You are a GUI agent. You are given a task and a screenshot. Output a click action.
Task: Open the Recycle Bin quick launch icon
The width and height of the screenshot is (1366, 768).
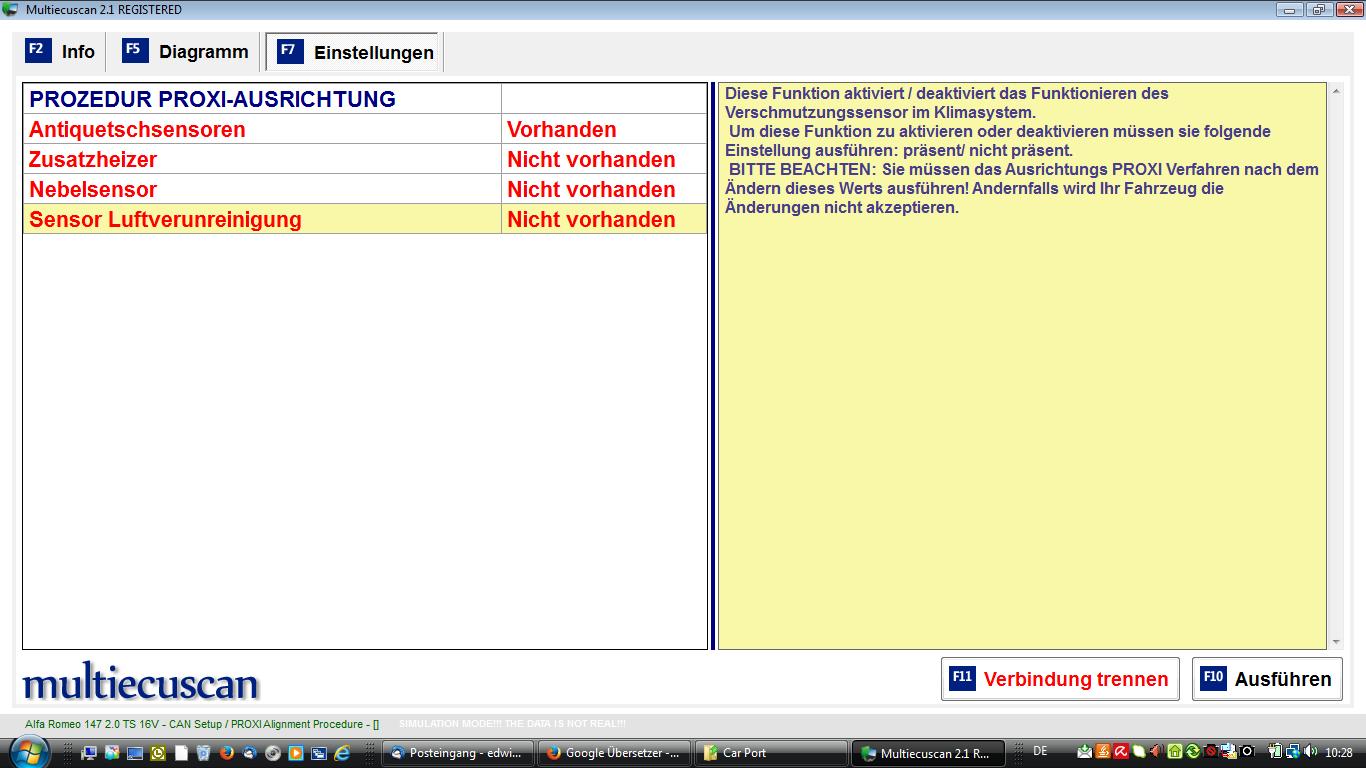(x=204, y=753)
